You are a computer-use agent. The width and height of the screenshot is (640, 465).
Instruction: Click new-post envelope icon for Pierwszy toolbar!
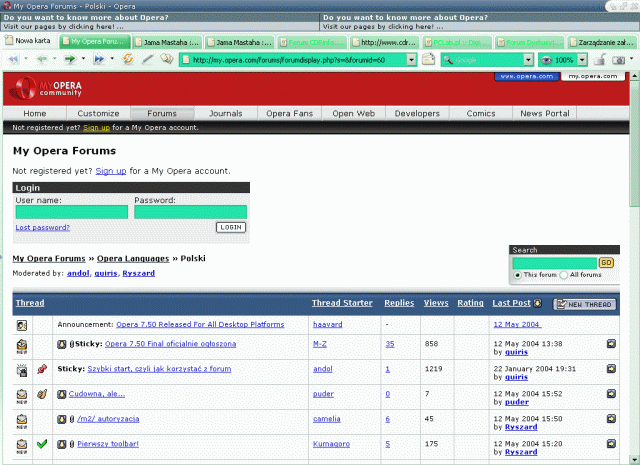(22, 446)
